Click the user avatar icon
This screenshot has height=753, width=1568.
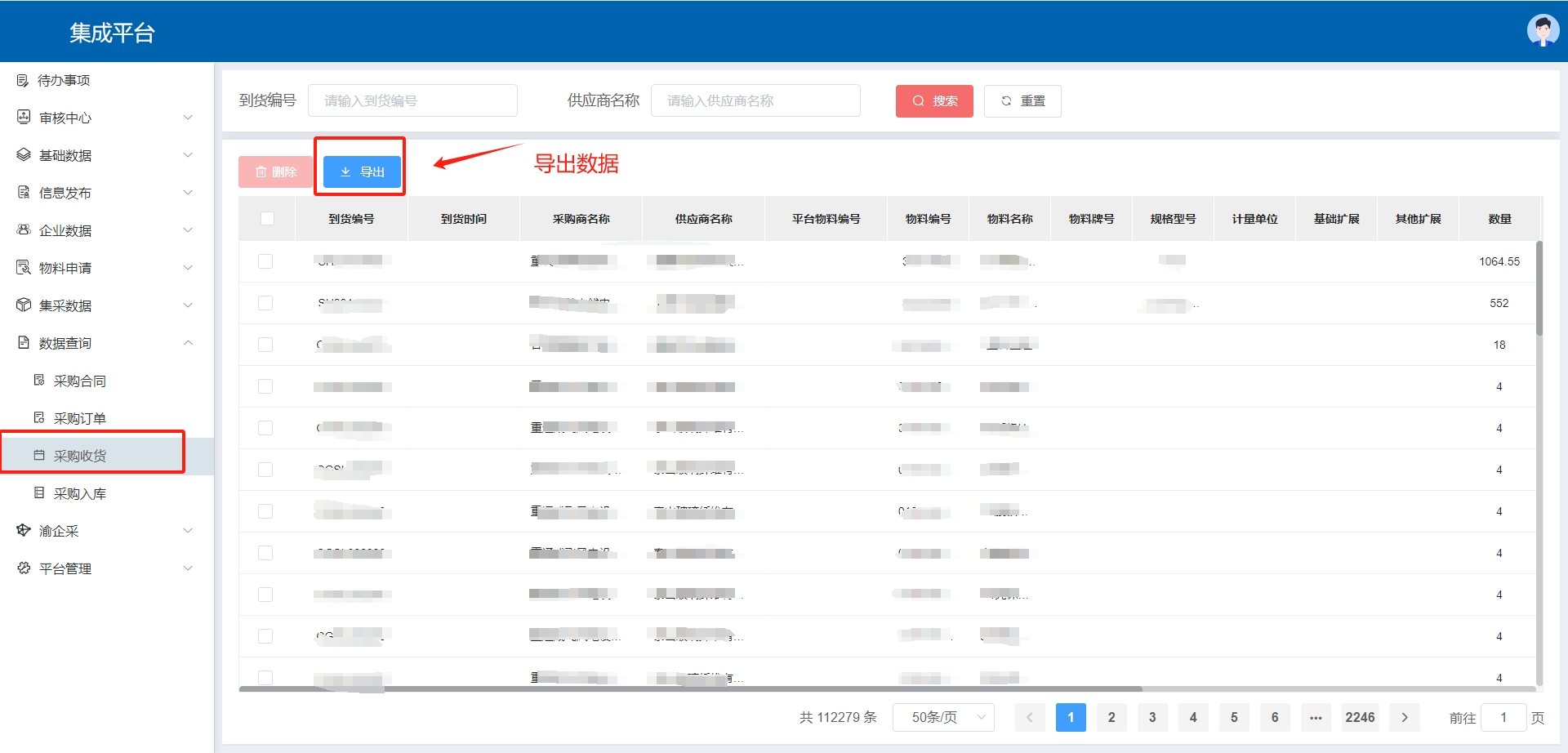point(1542,31)
